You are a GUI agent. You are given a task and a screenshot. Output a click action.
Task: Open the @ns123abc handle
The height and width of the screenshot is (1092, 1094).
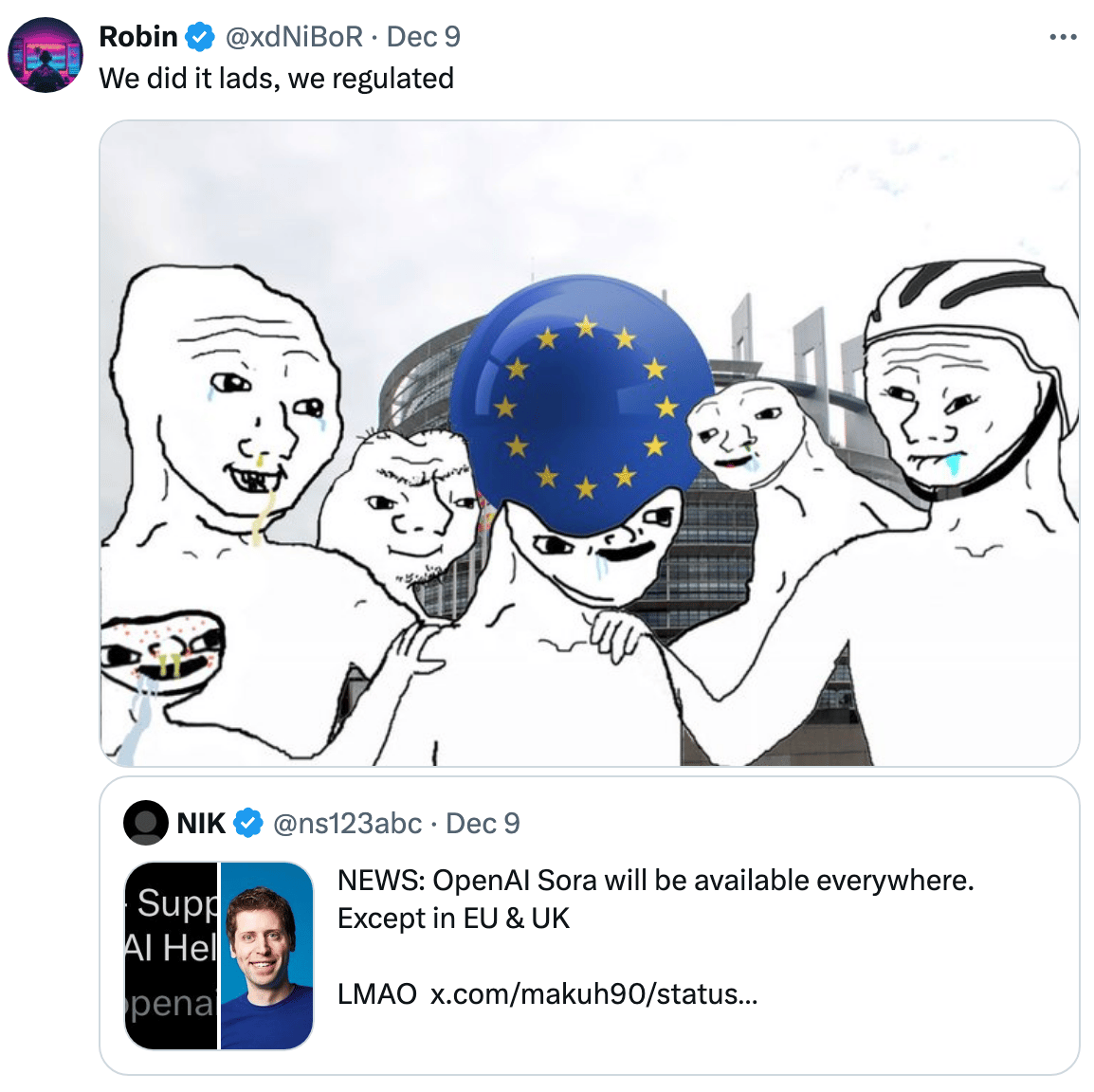348,824
